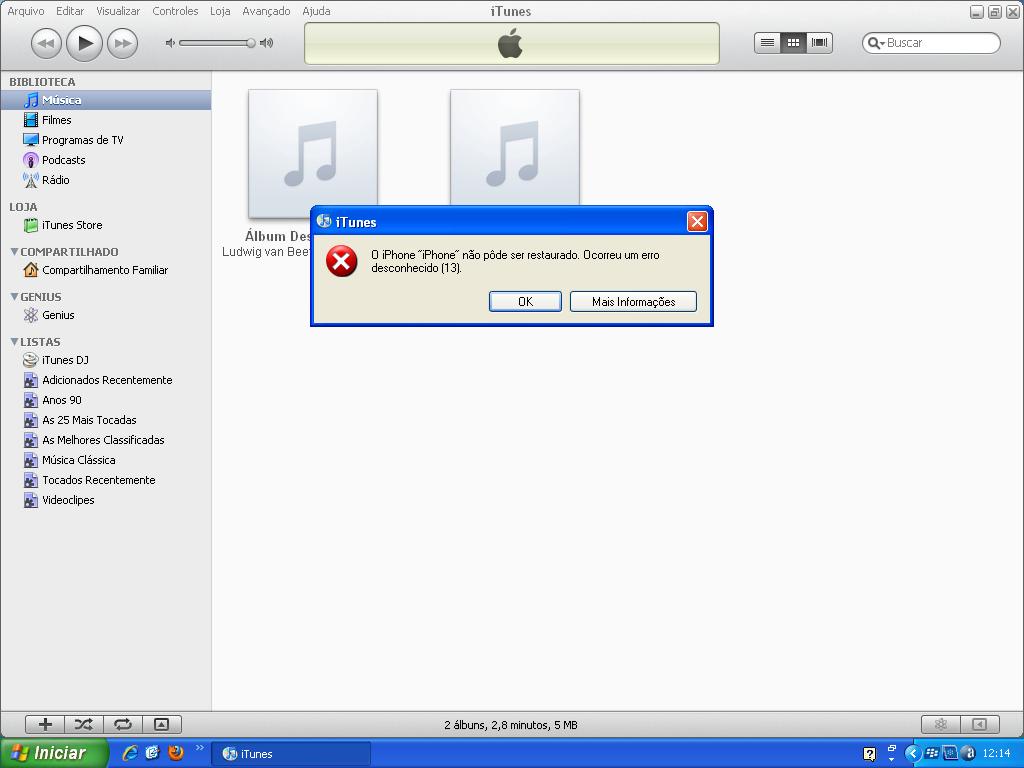
Task: Expand hidden system tray icons arrow
Action: point(912,754)
